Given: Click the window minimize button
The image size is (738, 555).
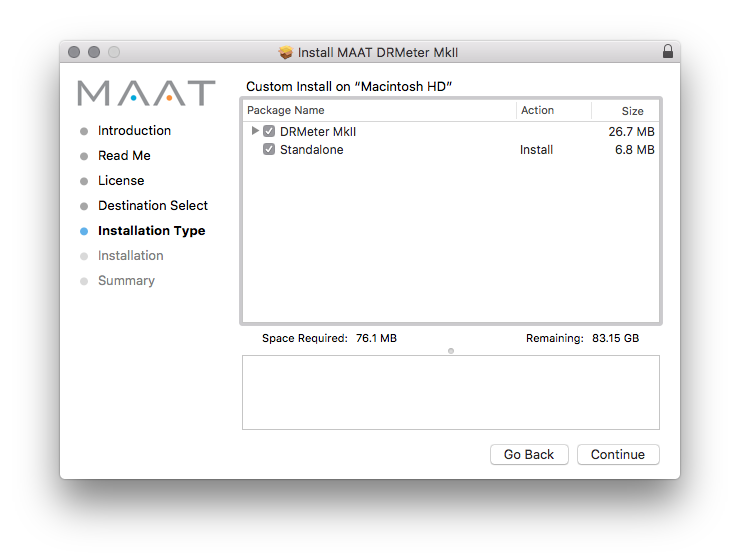Looking at the screenshot, I should [94, 52].
